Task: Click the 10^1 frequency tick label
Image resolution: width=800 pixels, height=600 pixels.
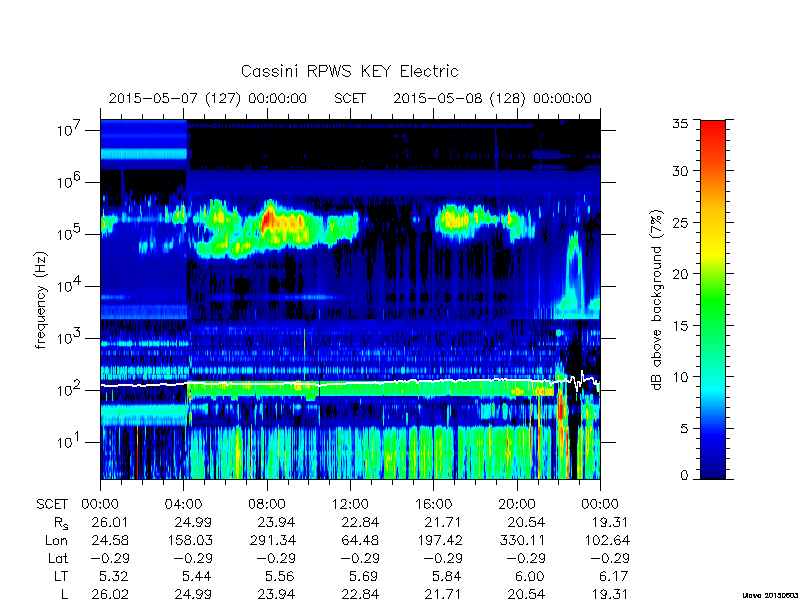Action: pos(68,442)
